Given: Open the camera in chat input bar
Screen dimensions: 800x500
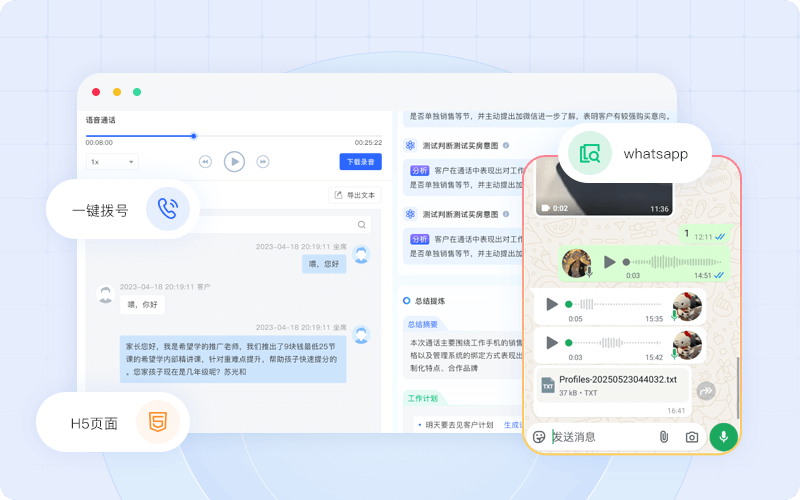Looking at the screenshot, I should [x=691, y=437].
